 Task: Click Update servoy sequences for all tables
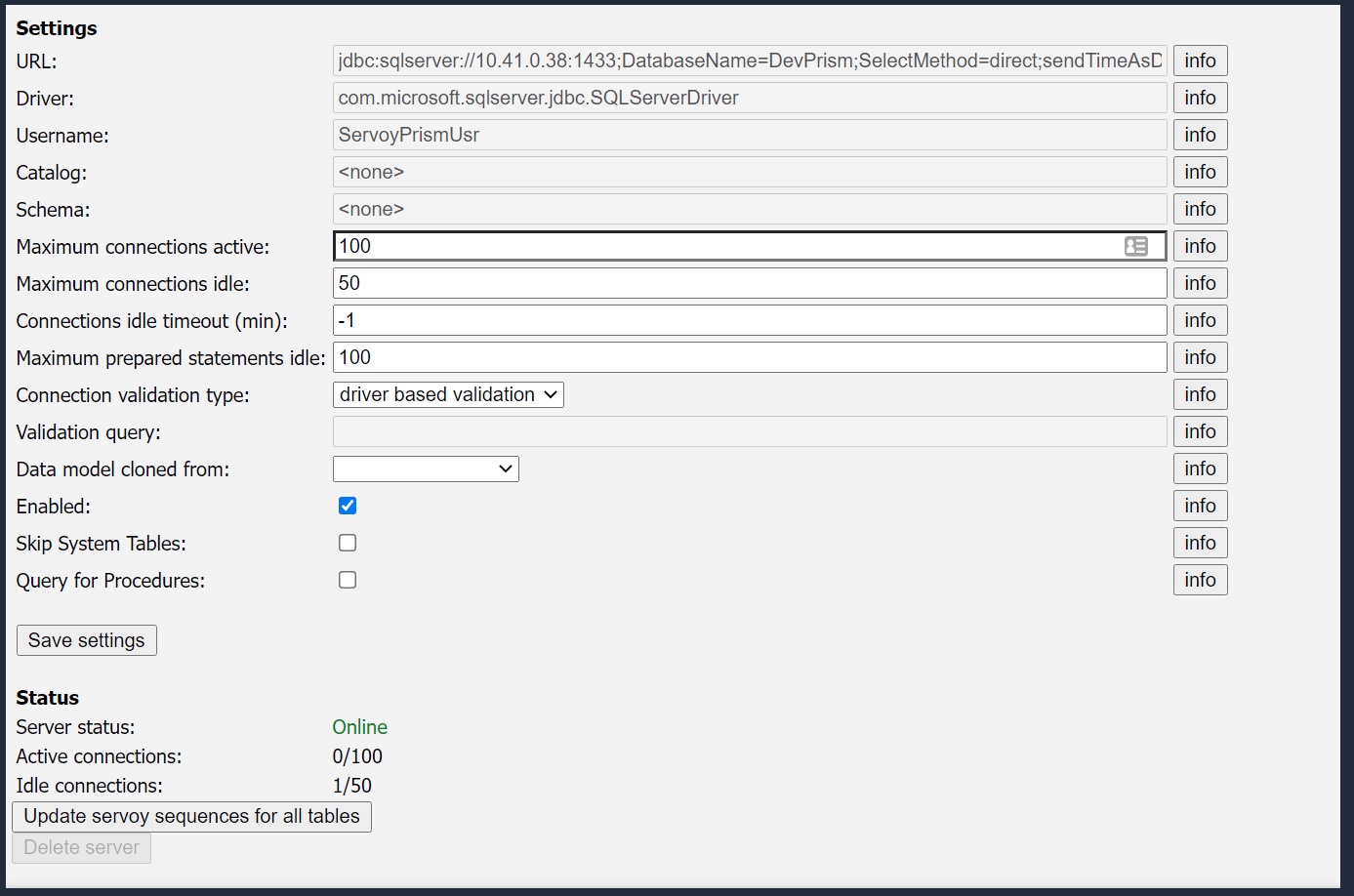pyautogui.click(x=191, y=816)
